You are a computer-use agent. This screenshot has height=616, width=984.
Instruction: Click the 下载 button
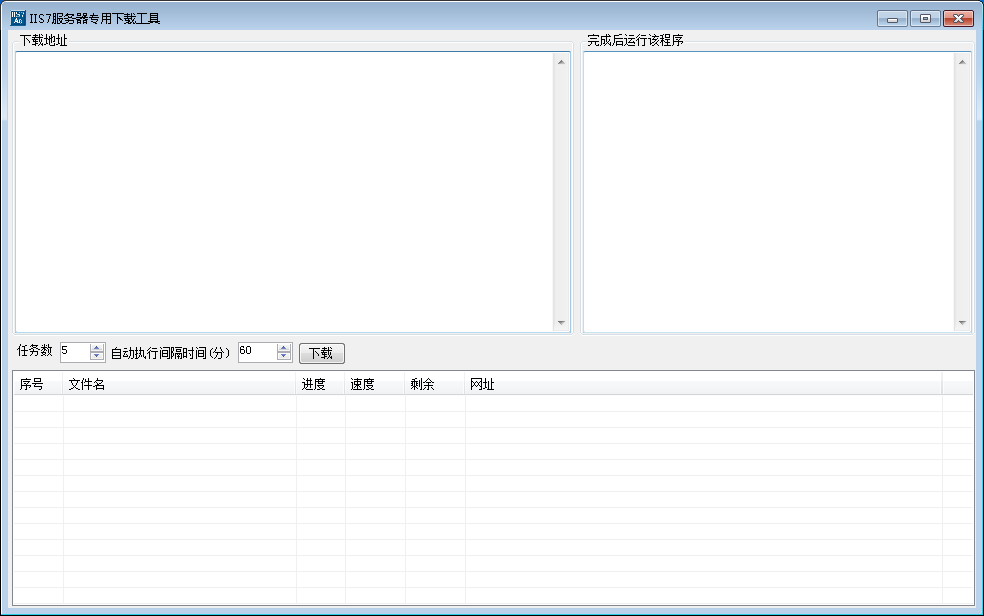(321, 353)
